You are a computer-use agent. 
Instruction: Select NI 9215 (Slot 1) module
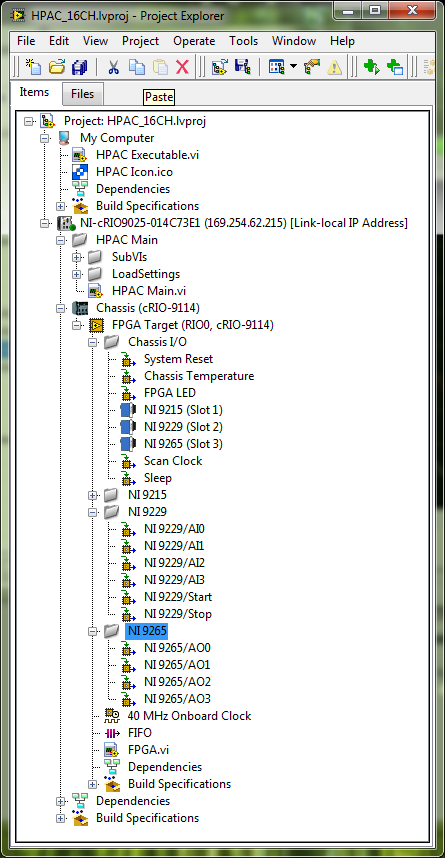183,410
